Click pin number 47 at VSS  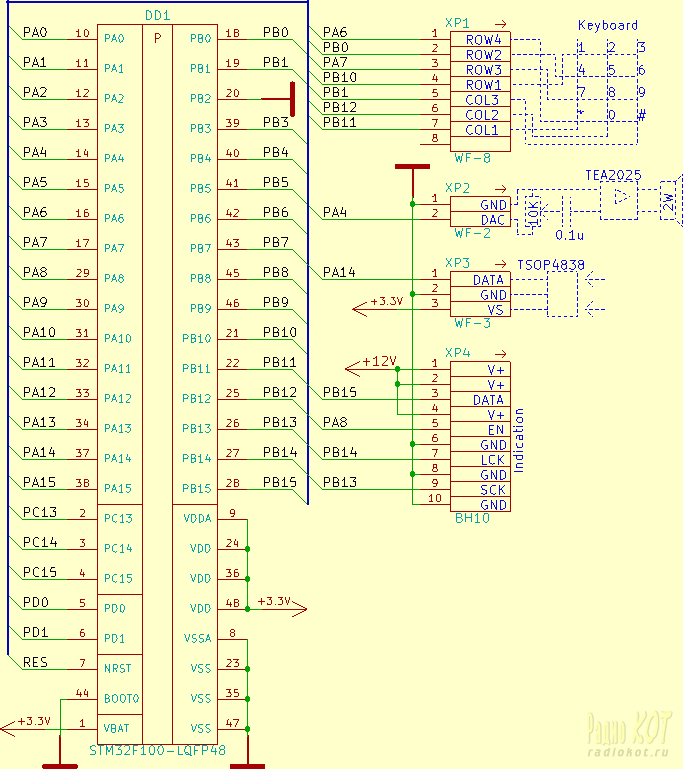click(x=232, y=723)
